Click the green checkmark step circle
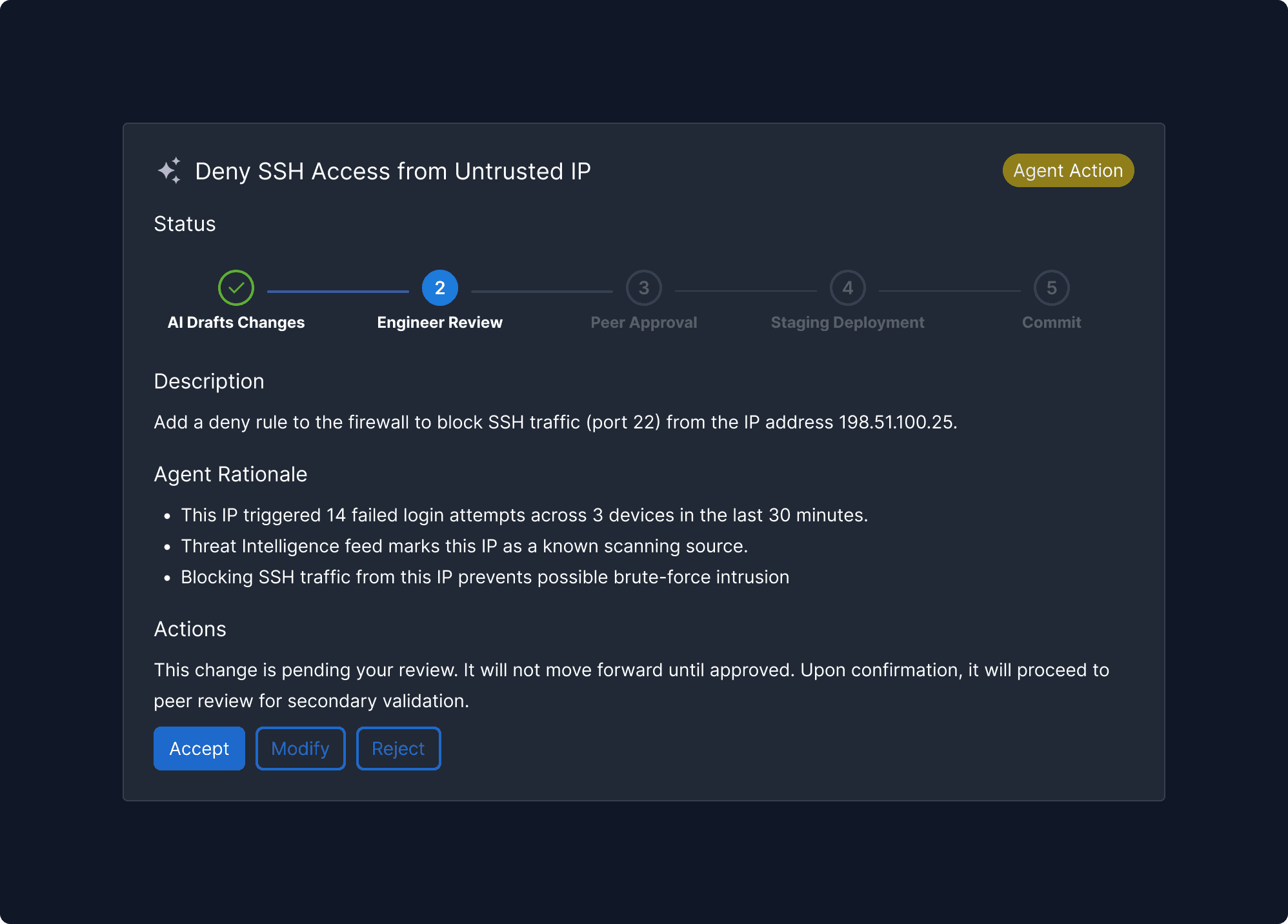1288x924 pixels. coord(236,288)
